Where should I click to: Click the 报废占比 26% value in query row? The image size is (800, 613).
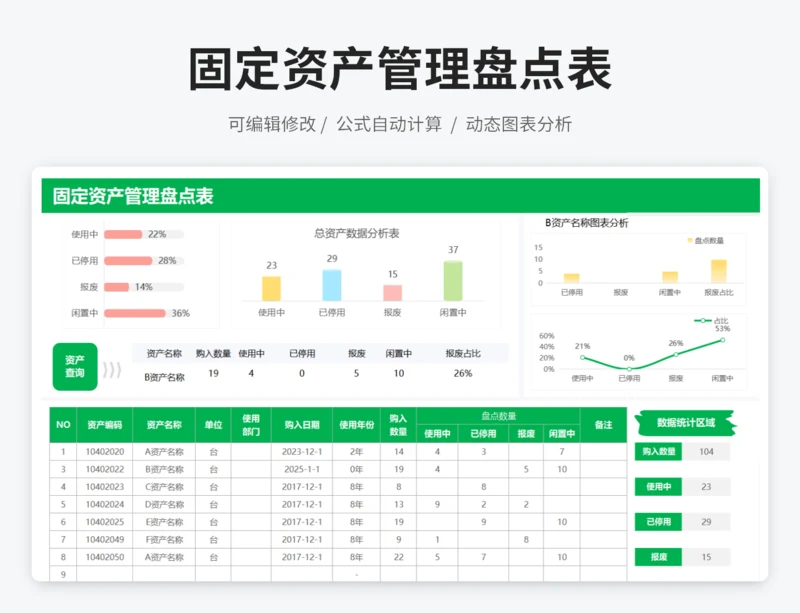[x=463, y=374]
